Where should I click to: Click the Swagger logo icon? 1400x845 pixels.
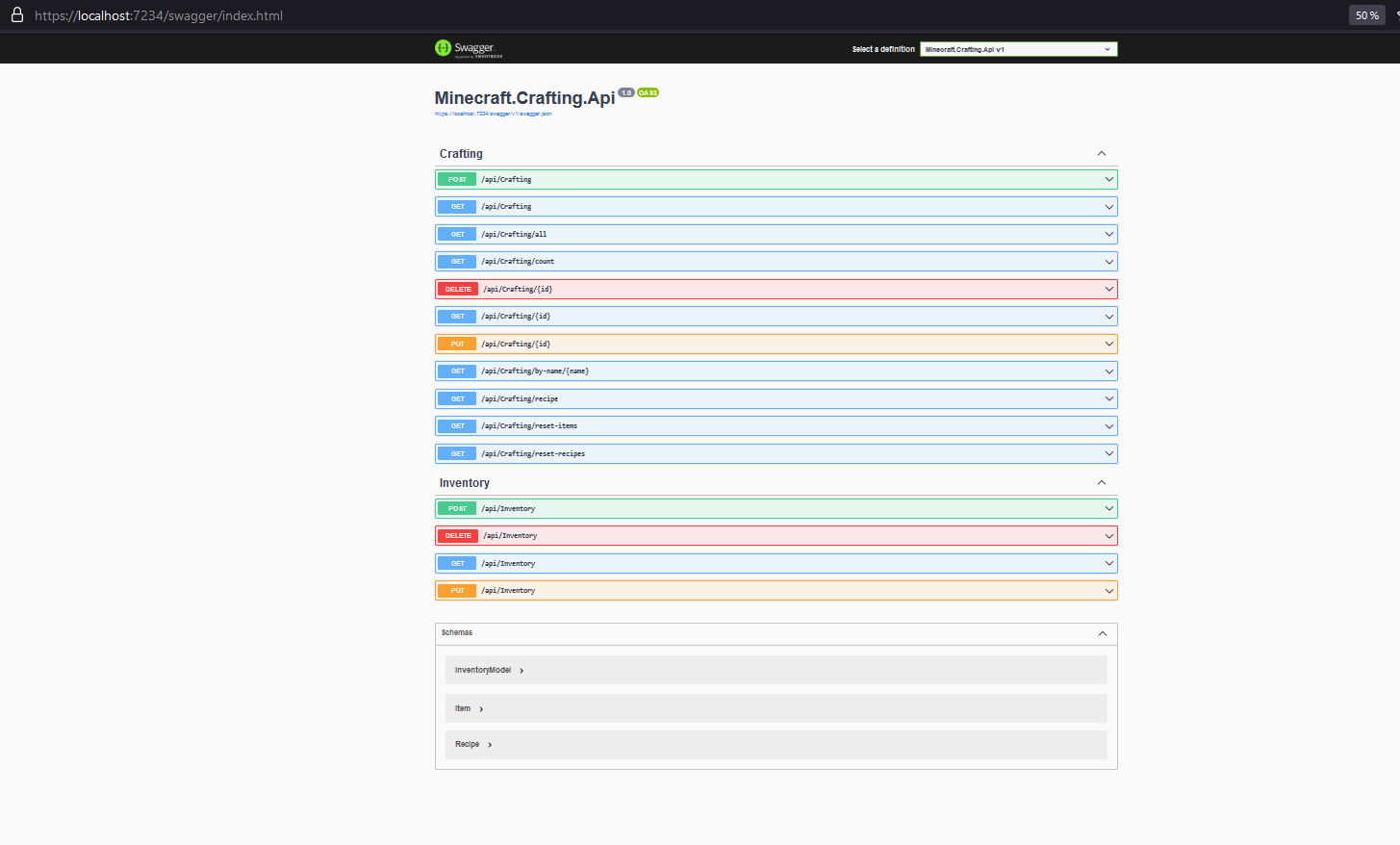tap(443, 48)
